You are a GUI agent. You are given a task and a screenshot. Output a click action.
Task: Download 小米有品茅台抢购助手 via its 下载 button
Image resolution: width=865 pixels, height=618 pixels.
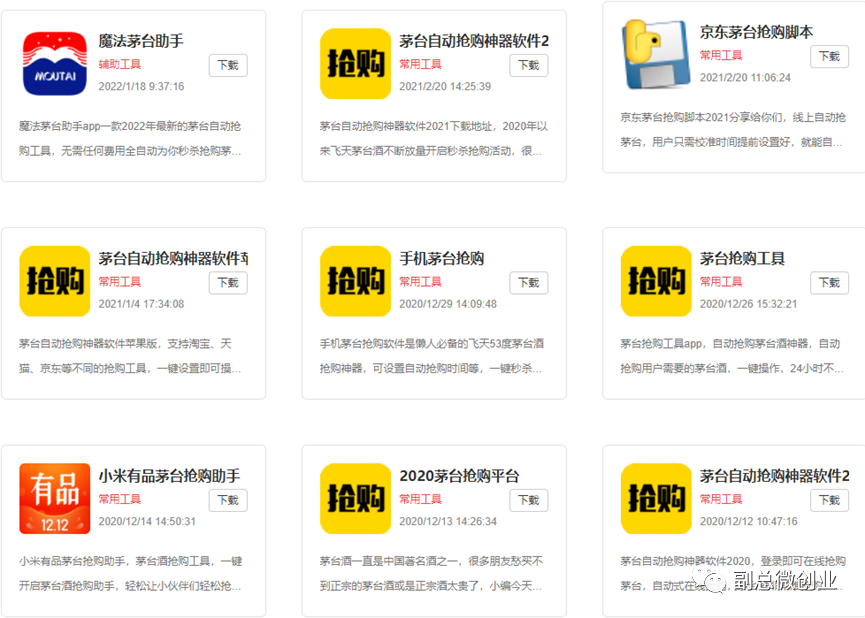(228, 500)
